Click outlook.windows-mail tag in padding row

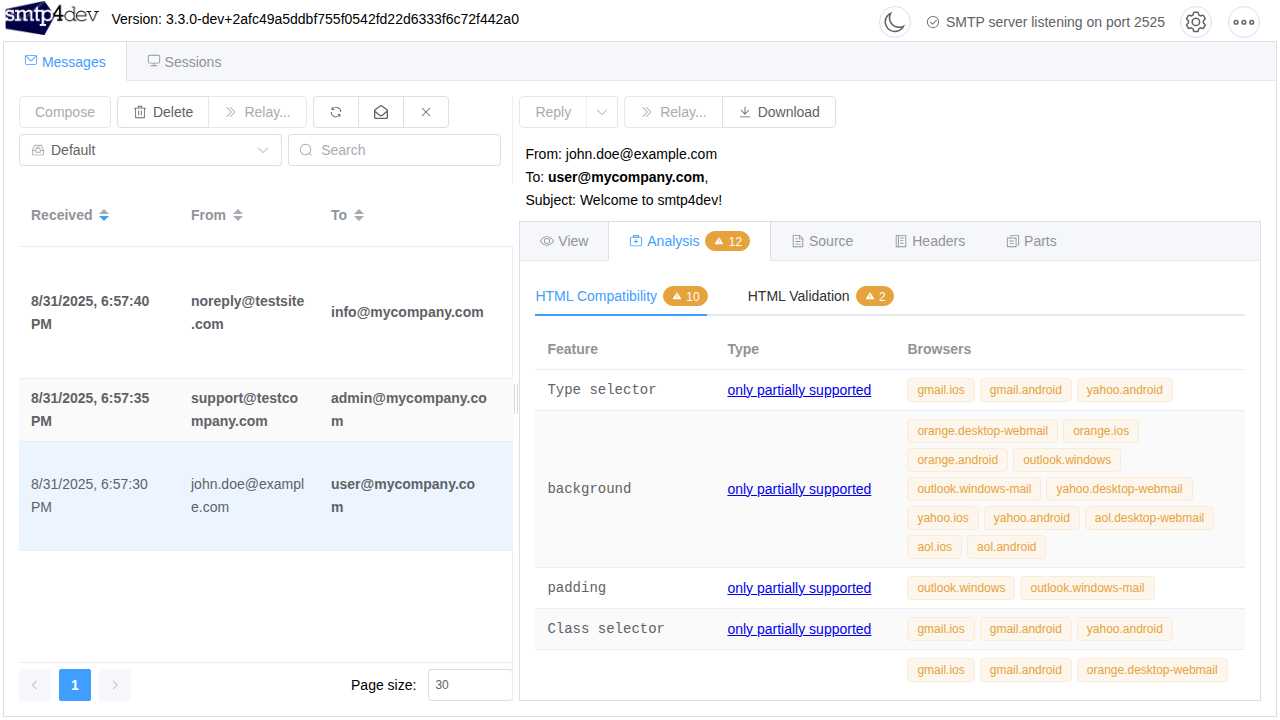click(1087, 588)
